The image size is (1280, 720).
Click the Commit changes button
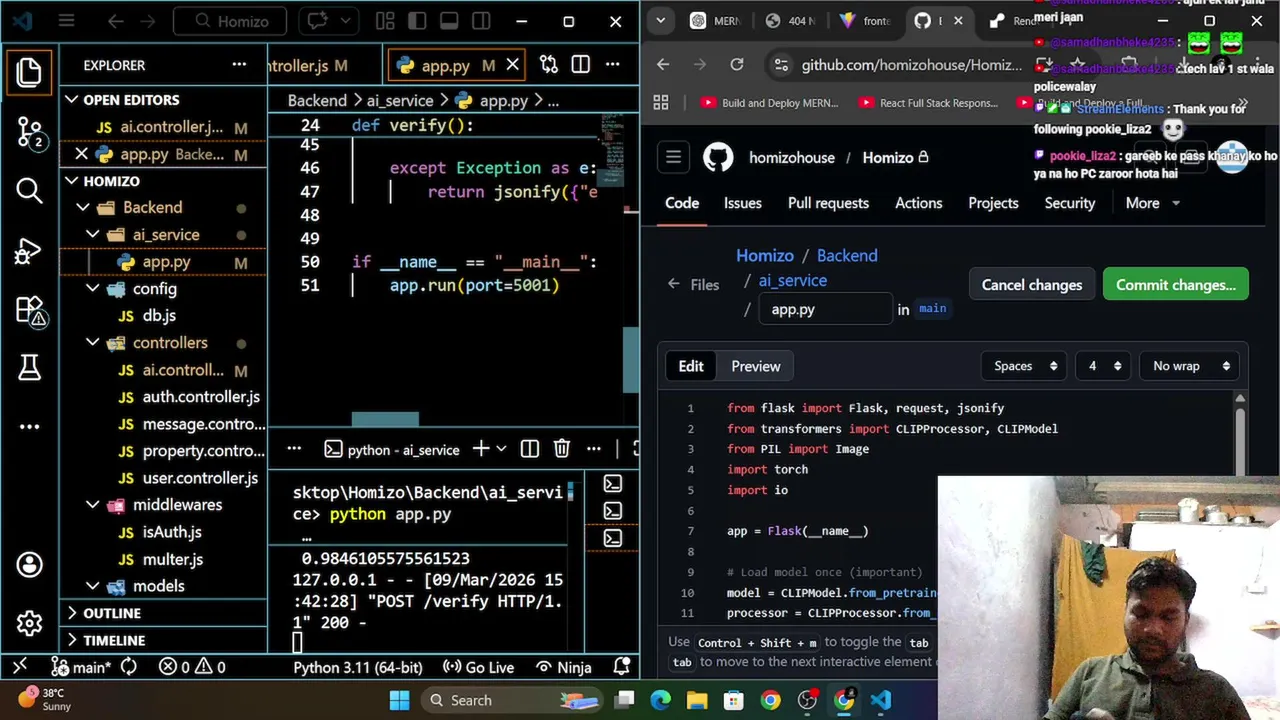1175,285
